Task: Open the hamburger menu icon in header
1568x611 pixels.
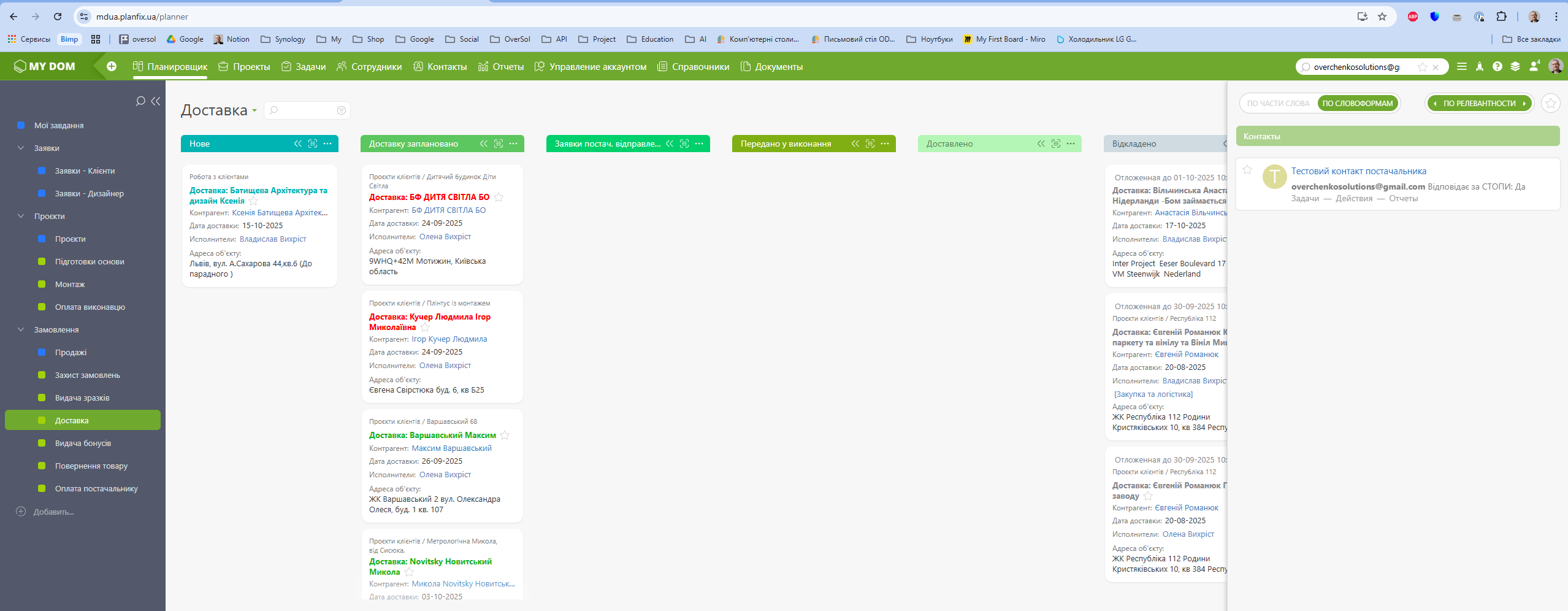Action: [1462, 66]
